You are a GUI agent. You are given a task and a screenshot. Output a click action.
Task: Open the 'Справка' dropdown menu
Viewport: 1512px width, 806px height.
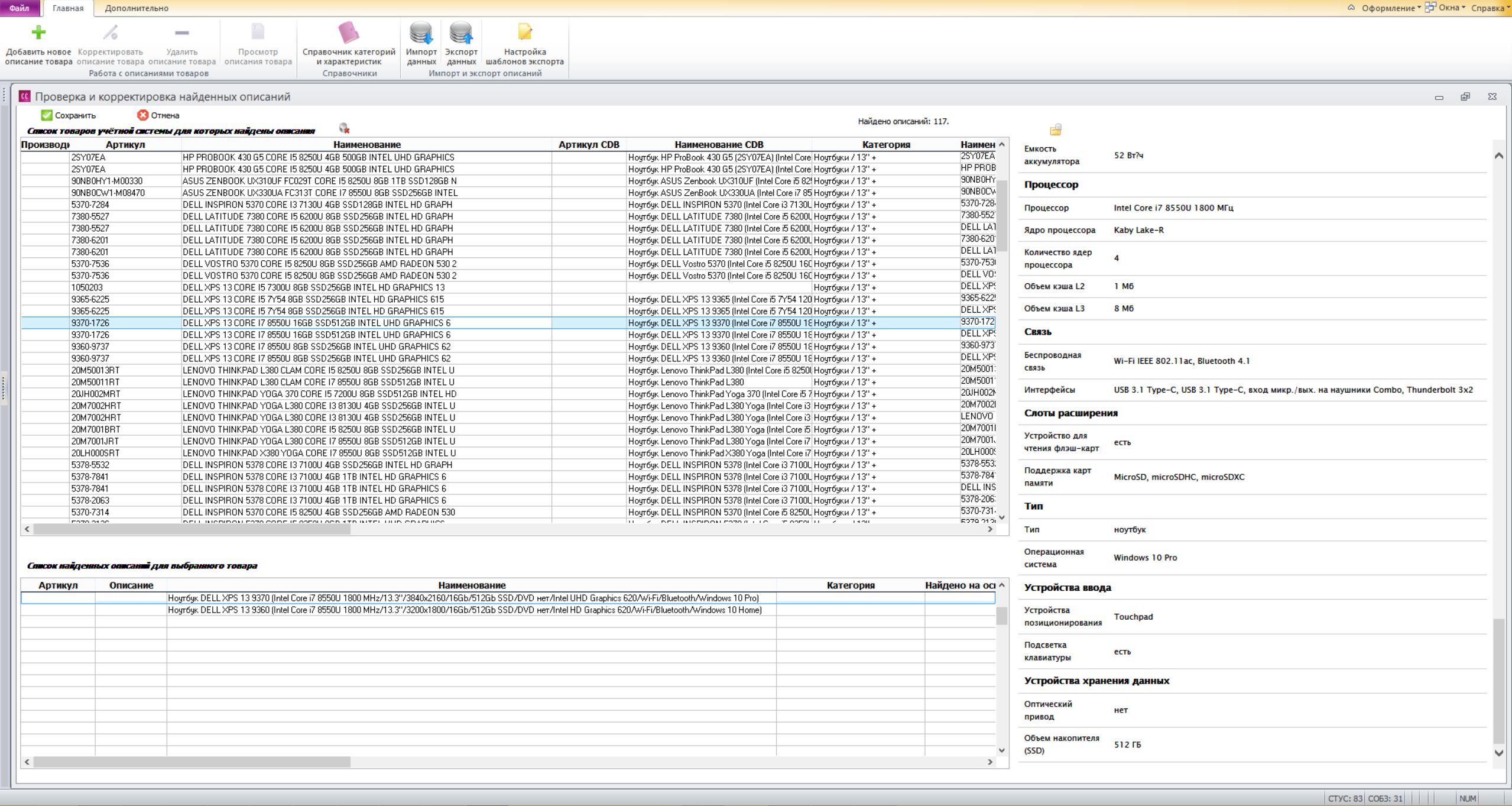click(1490, 8)
